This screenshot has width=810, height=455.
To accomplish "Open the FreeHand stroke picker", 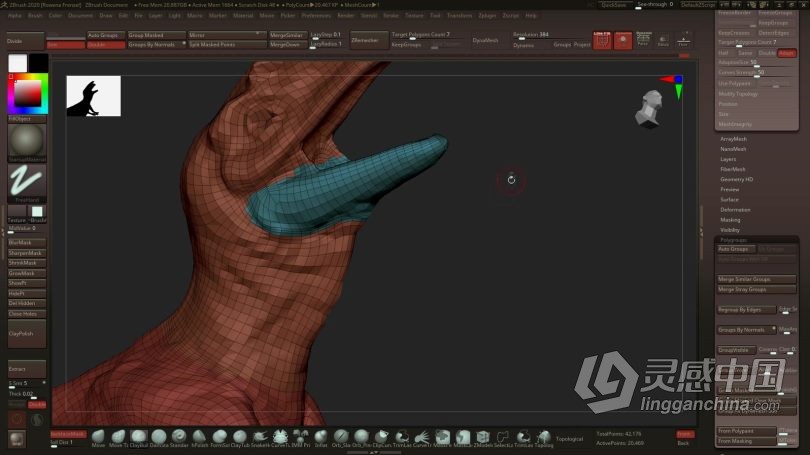I will [27, 182].
